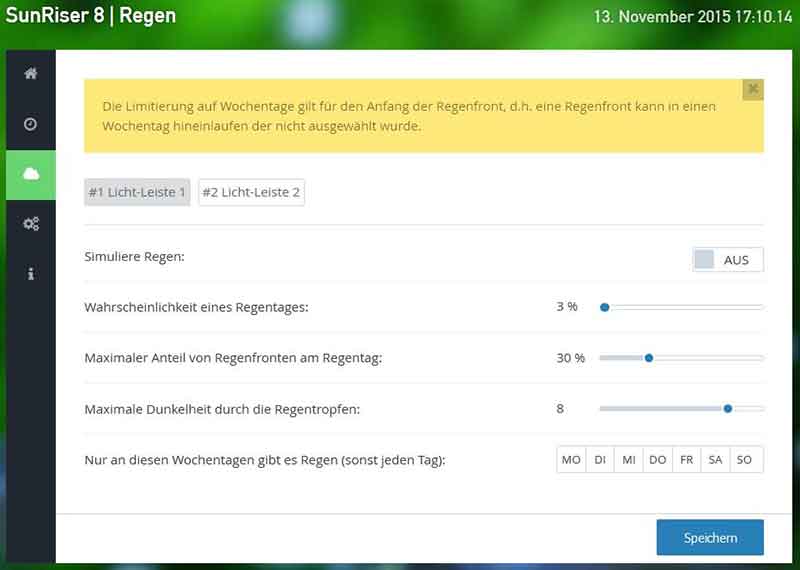This screenshot has width=800, height=570.
Task: Toggle the DI weekday button
Action: pos(601,460)
